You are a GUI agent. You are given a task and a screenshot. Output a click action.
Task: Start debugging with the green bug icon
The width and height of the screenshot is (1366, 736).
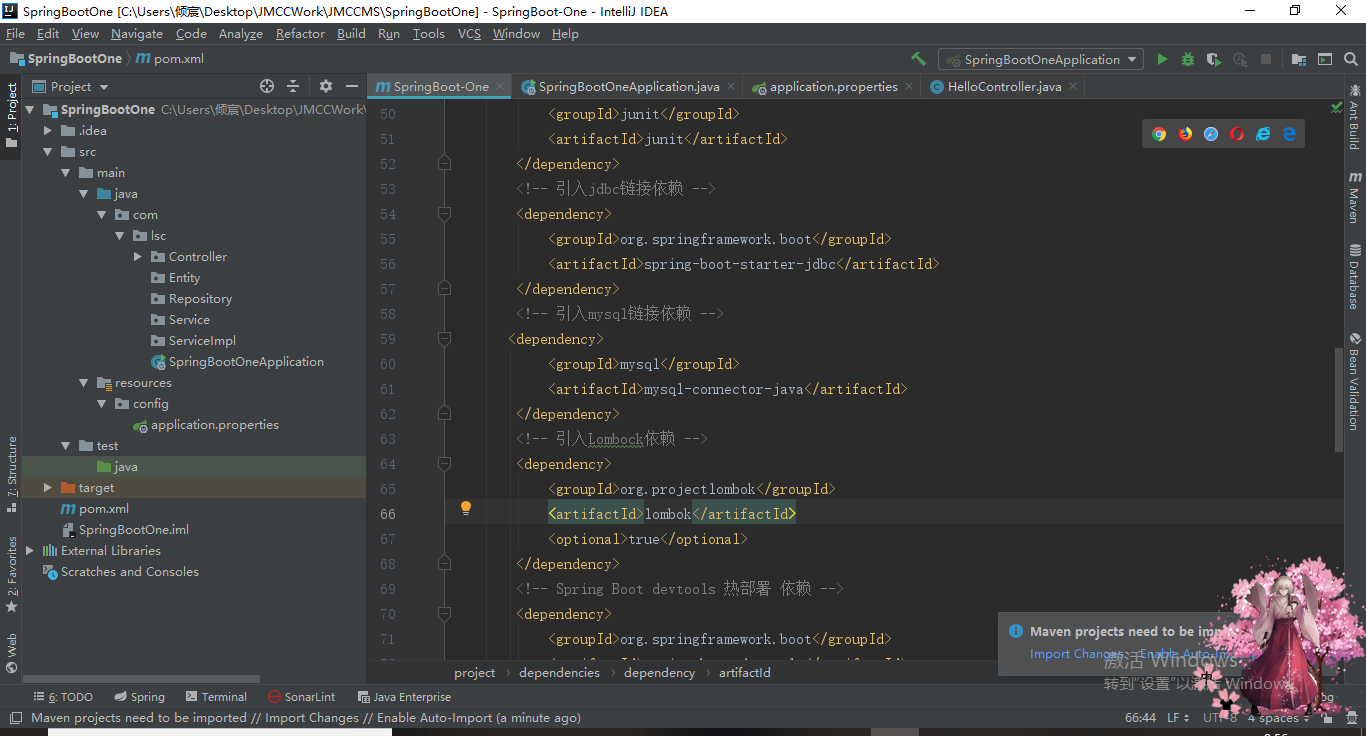coord(1188,59)
